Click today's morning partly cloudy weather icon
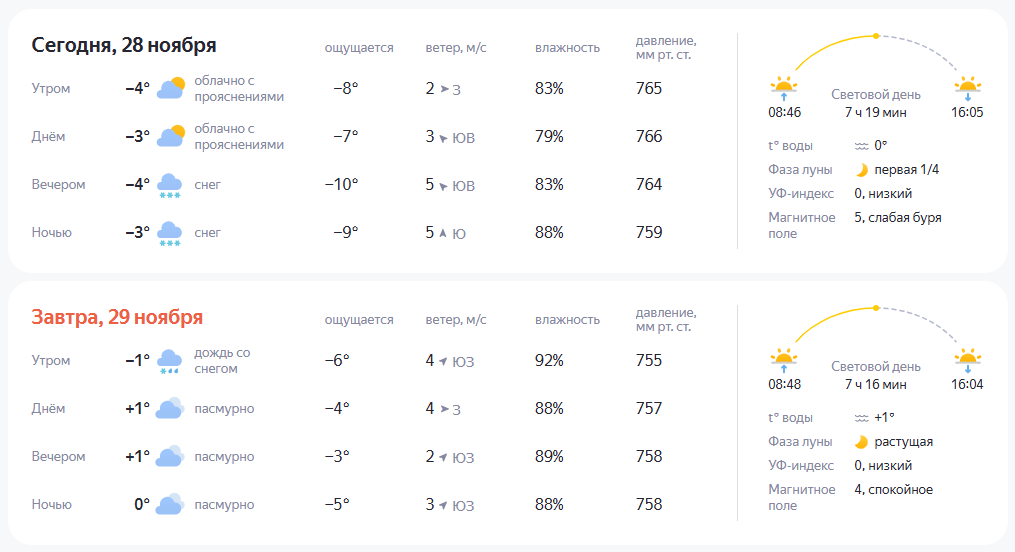 pyautogui.click(x=170, y=88)
